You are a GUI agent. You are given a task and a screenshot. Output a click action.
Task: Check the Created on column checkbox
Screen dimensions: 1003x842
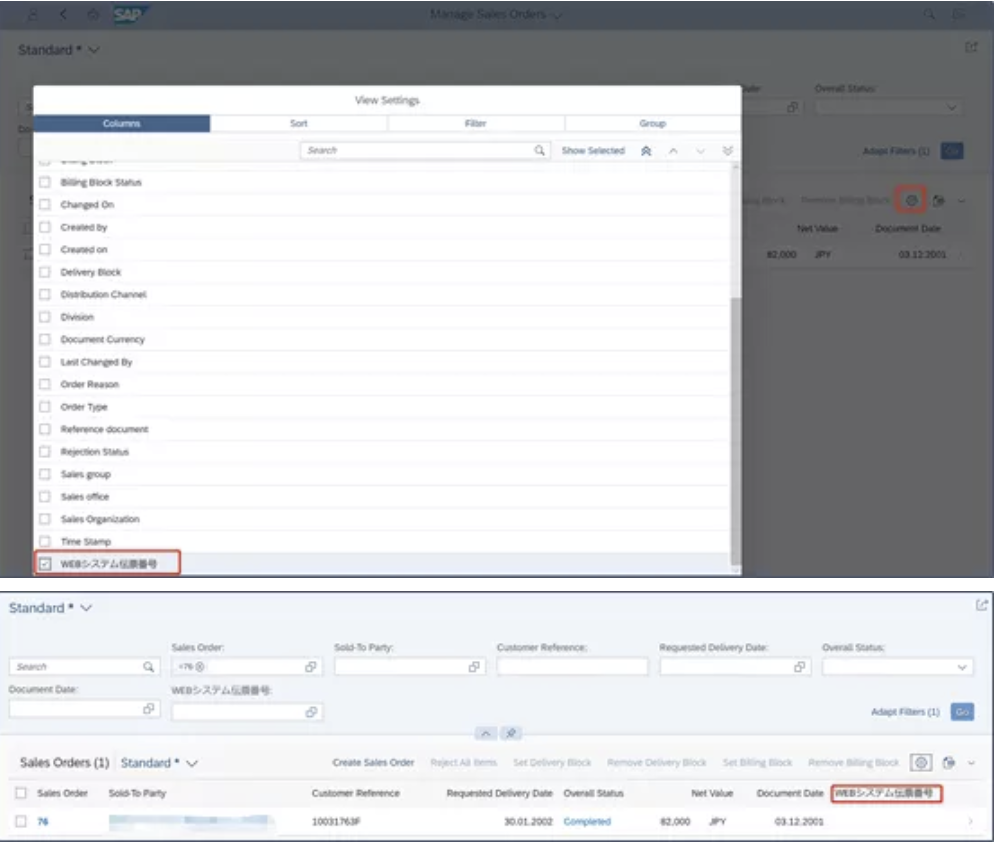(x=45, y=250)
